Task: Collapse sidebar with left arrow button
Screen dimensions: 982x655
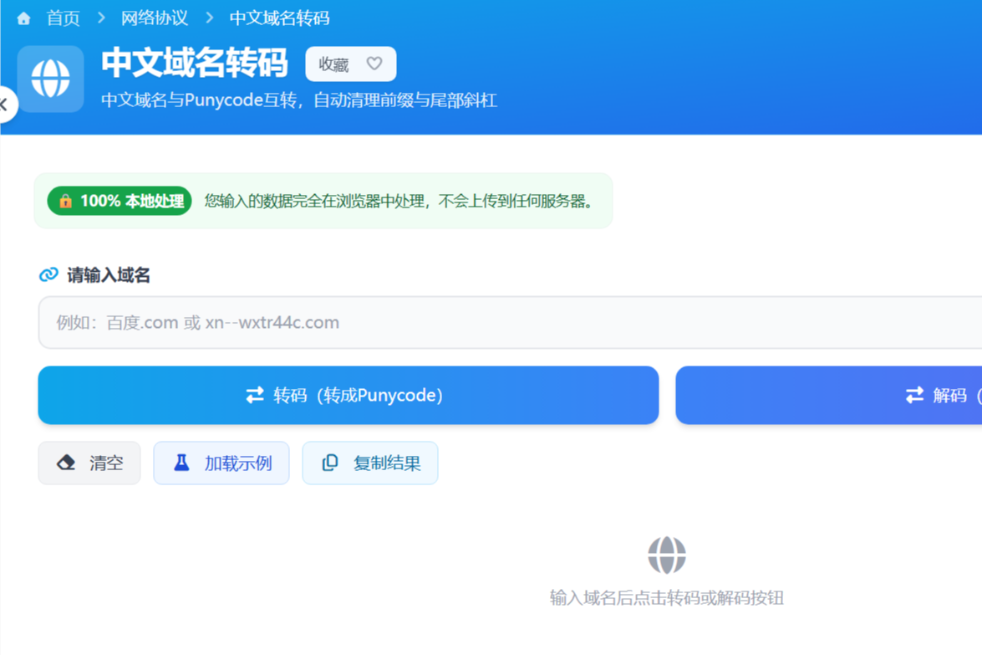Action: pyautogui.click(x=5, y=105)
